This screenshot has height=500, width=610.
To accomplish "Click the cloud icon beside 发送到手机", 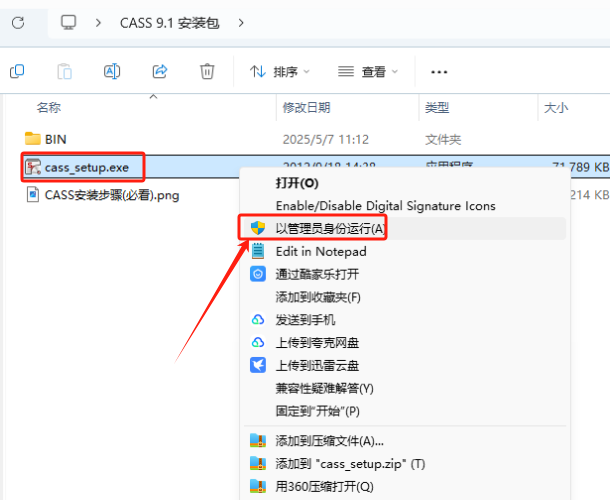I will (258, 320).
